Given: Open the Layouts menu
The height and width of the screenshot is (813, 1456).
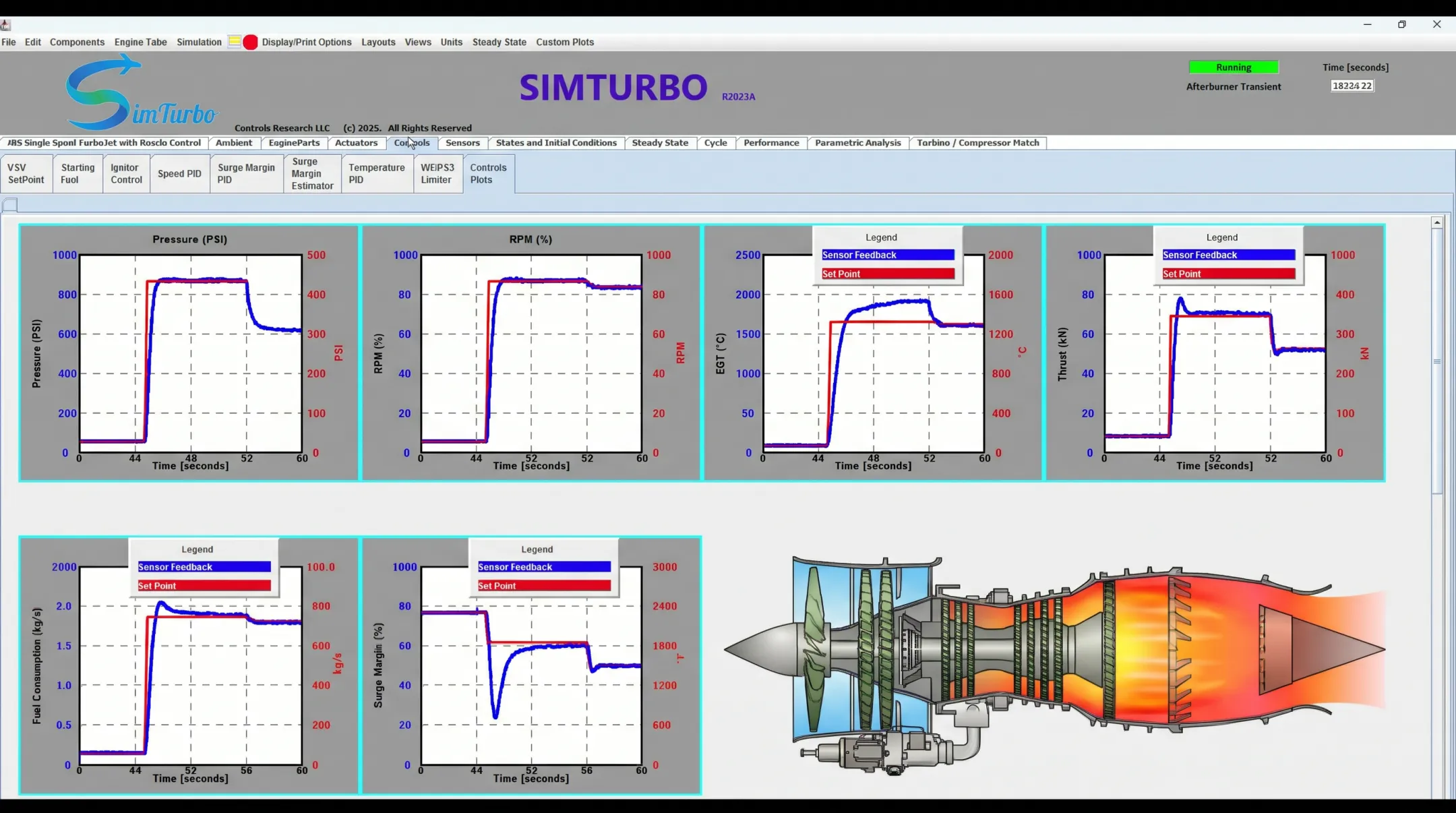Looking at the screenshot, I should point(378,42).
